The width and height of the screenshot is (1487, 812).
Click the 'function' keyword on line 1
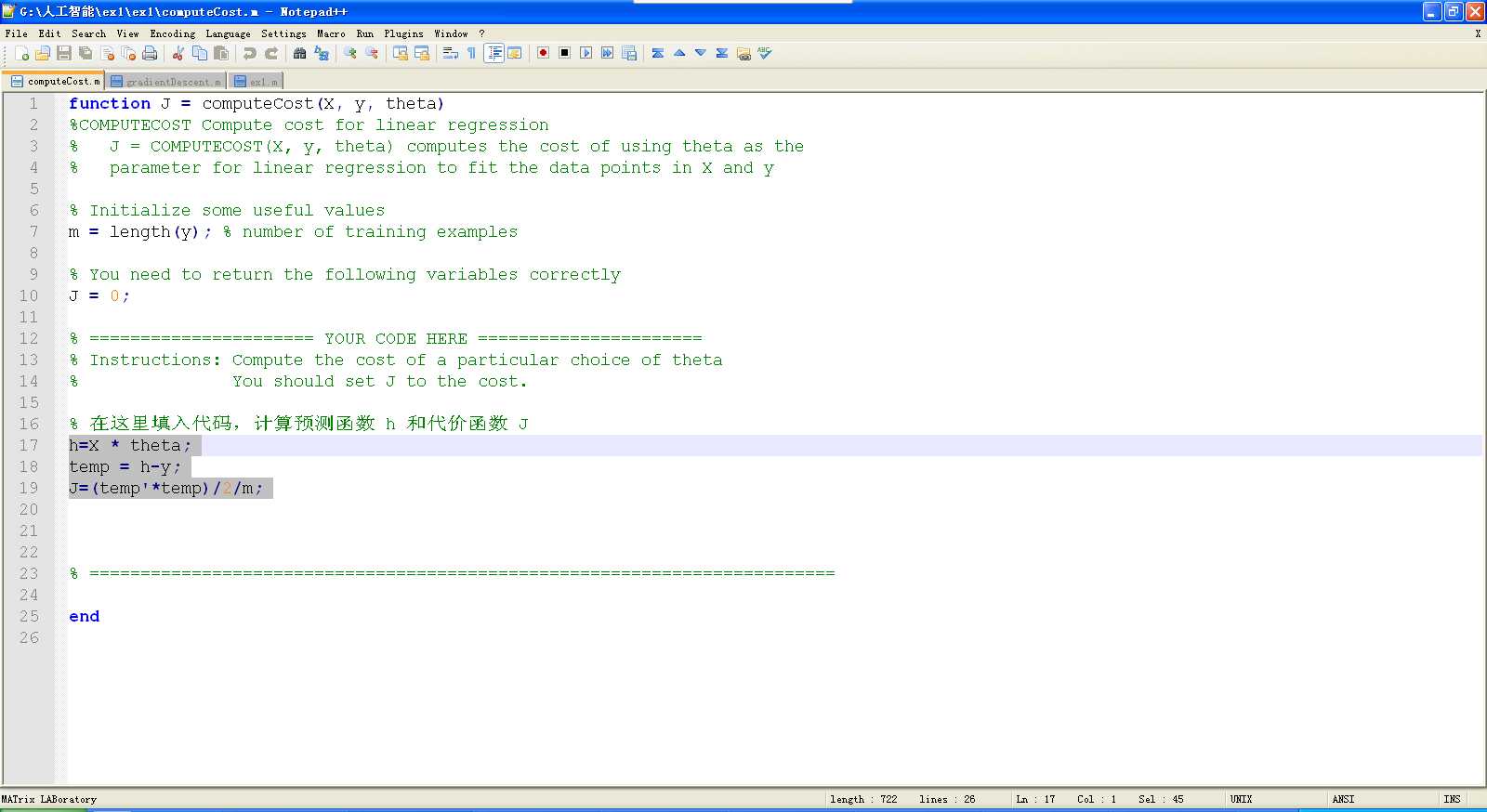pos(110,104)
